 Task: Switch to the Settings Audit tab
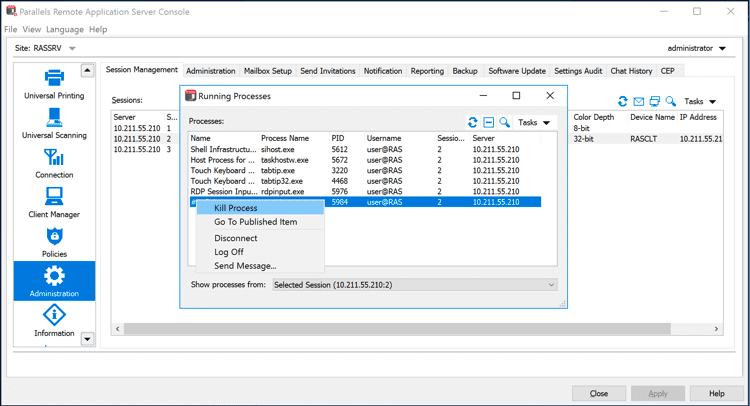[578, 71]
